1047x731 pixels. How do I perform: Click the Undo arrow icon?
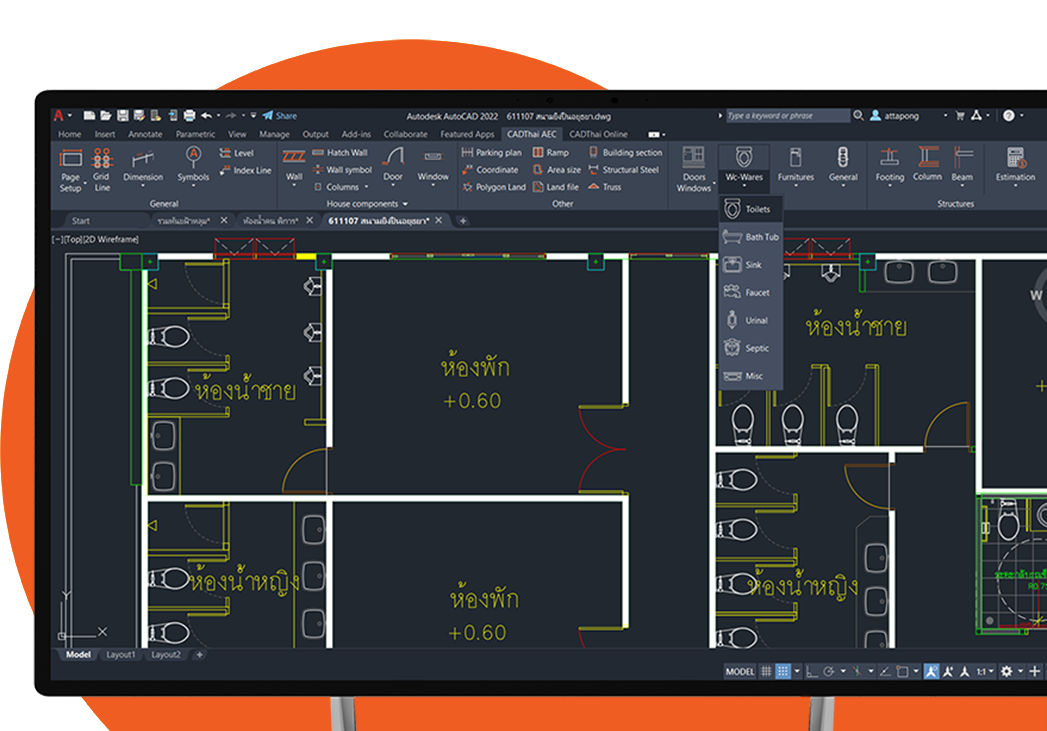[x=206, y=115]
